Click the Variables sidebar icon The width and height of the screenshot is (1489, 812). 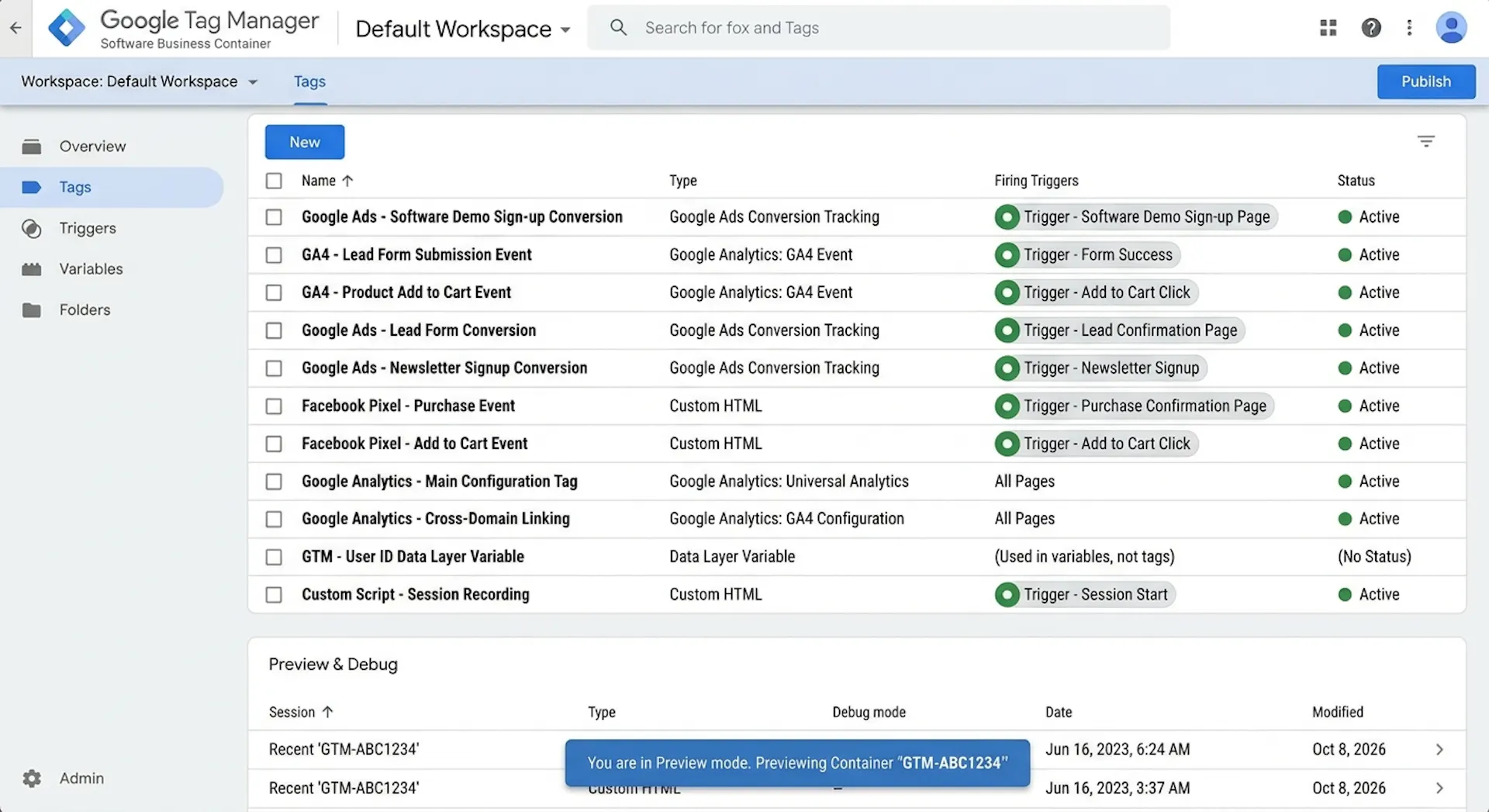click(x=32, y=269)
